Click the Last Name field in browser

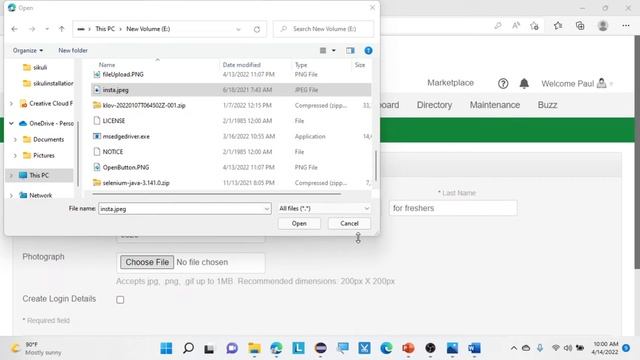(453, 208)
